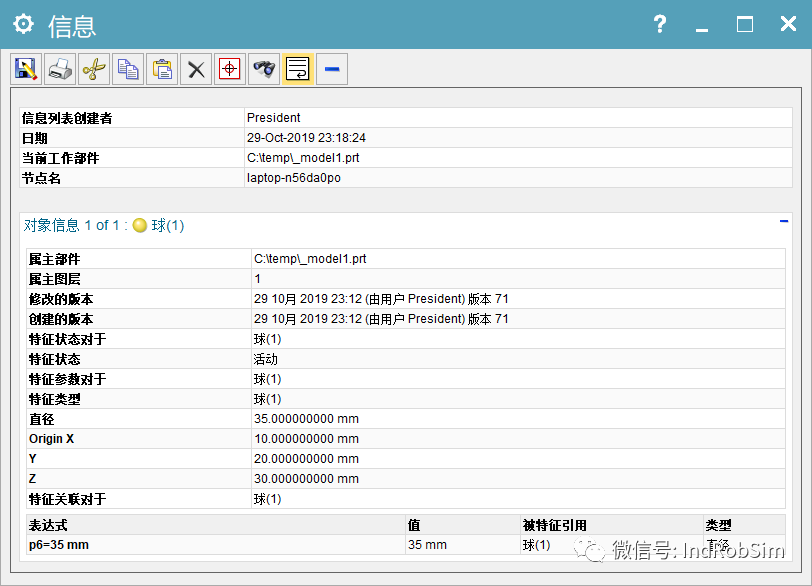Screen dimensions: 812x586
Task: Click 球(1) in the 特征类型 row
Action: tap(267, 398)
